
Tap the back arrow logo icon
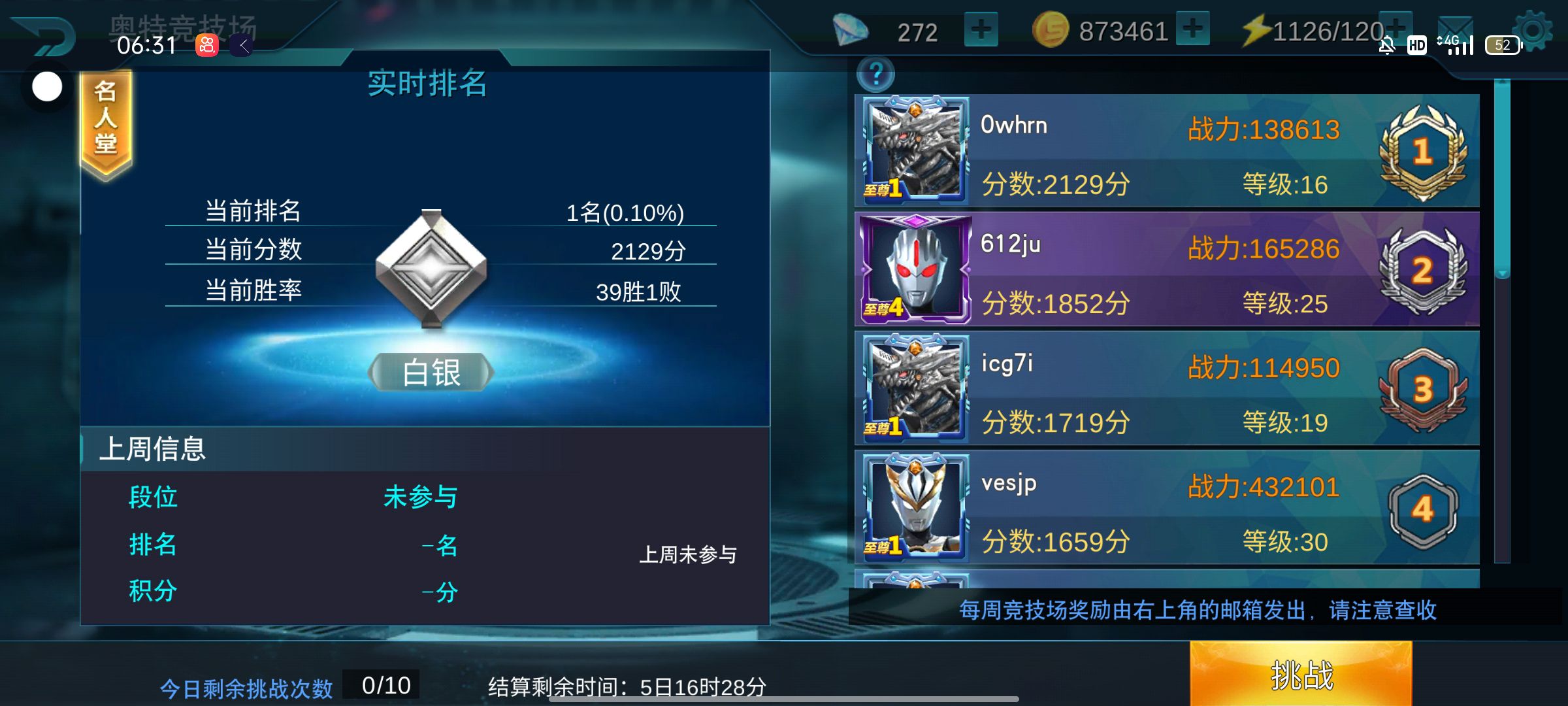[x=44, y=36]
